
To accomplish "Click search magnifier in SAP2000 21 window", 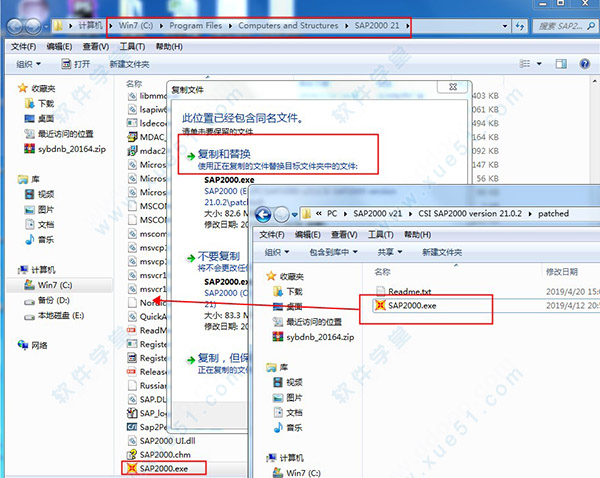I will click(591, 26).
